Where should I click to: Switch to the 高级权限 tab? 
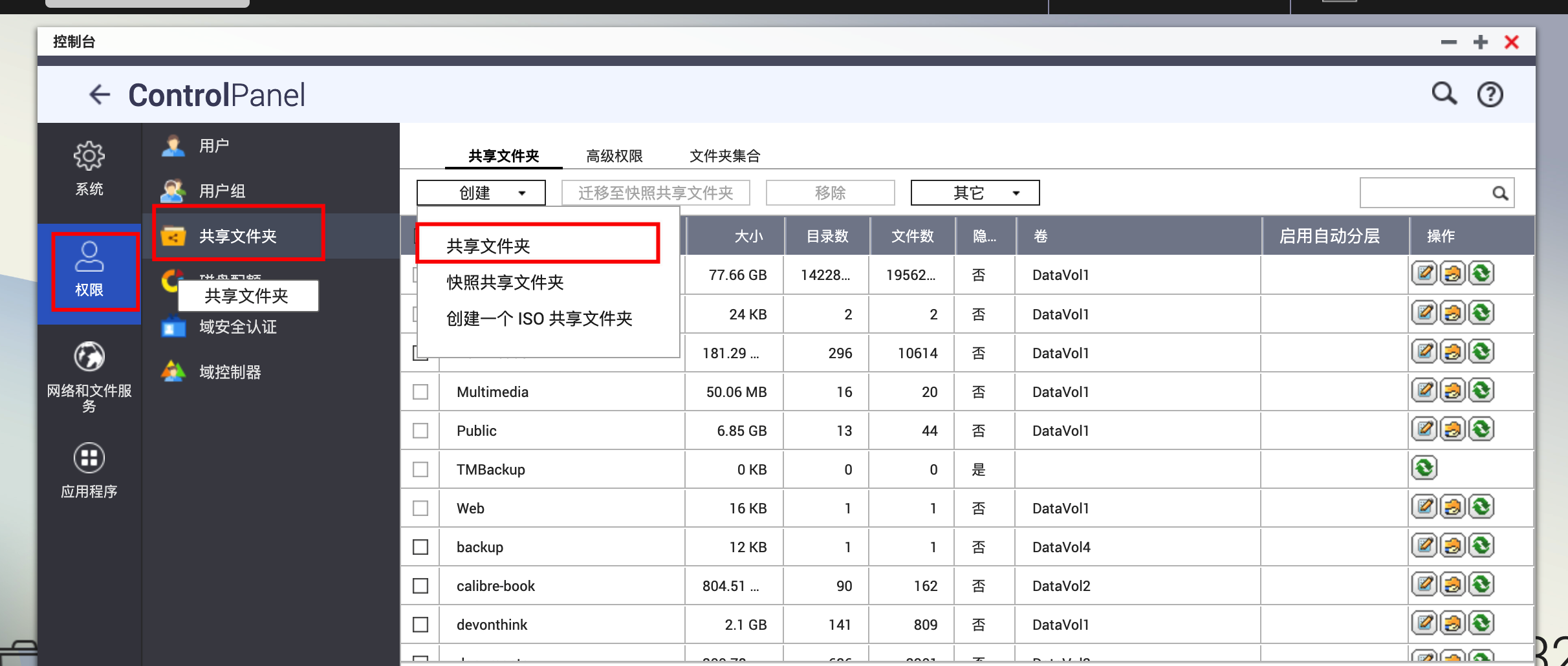click(615, 156)
